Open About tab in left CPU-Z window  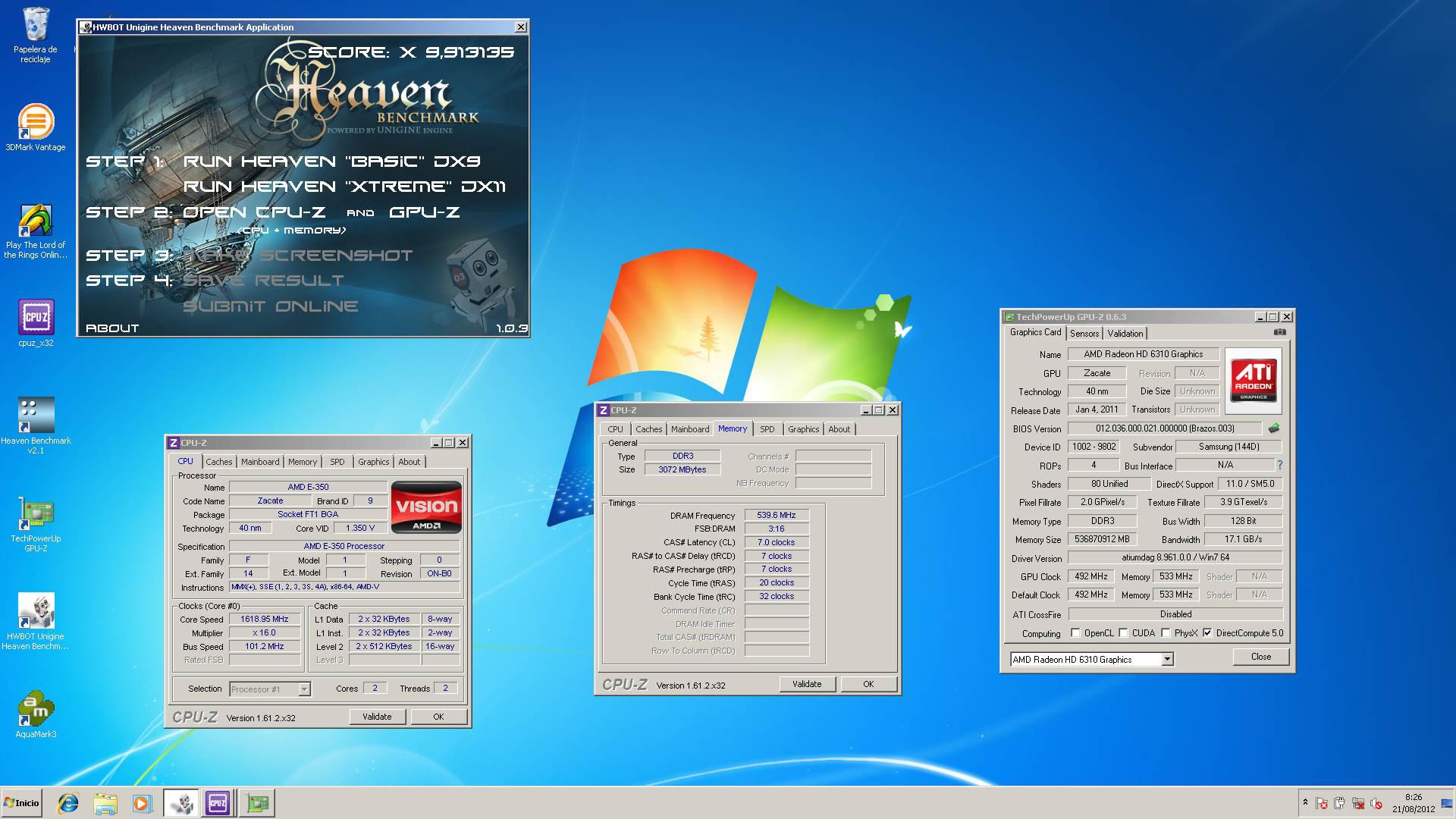pos(409,462)
